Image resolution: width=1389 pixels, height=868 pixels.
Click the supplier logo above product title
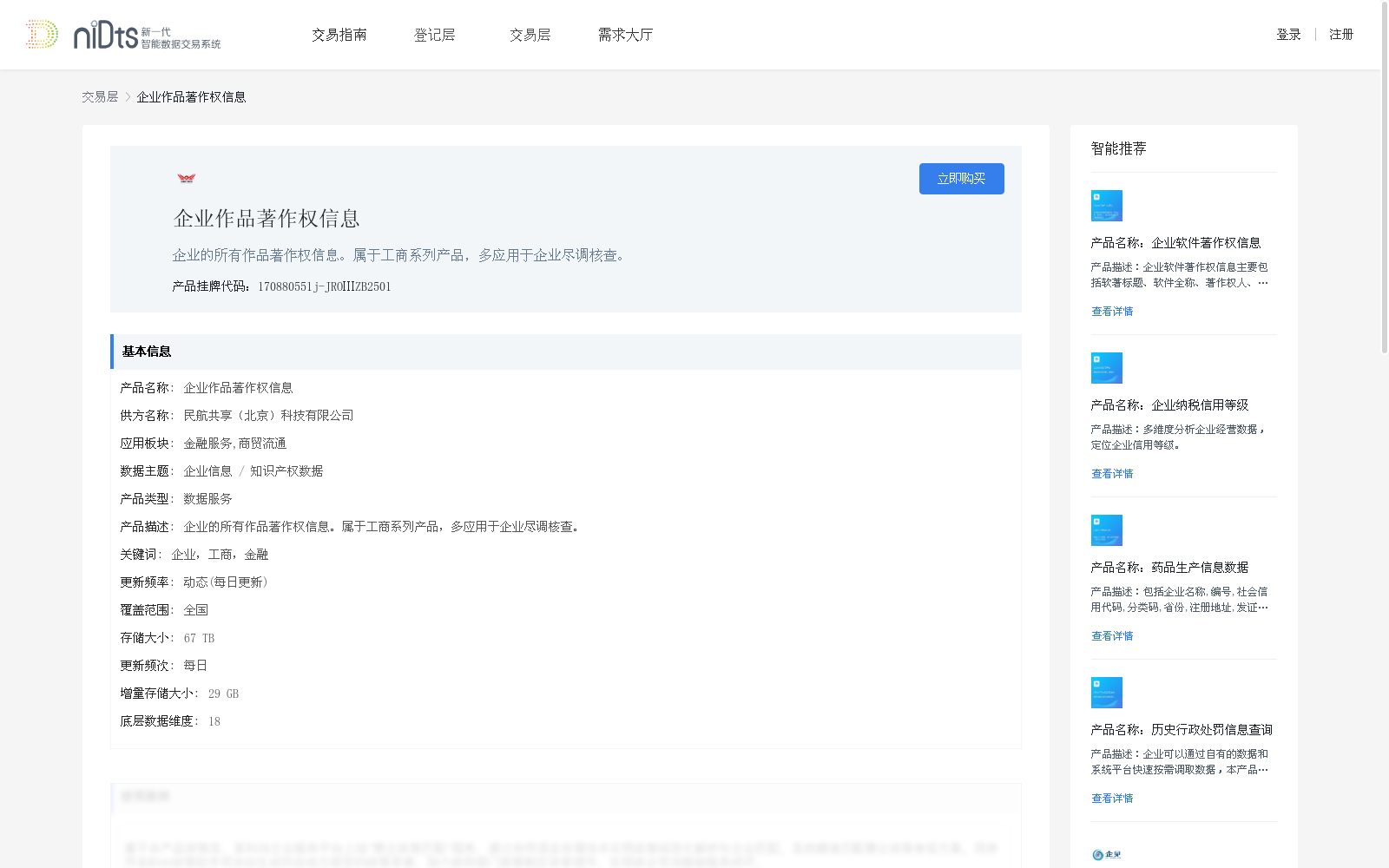(x=187, y=178)
